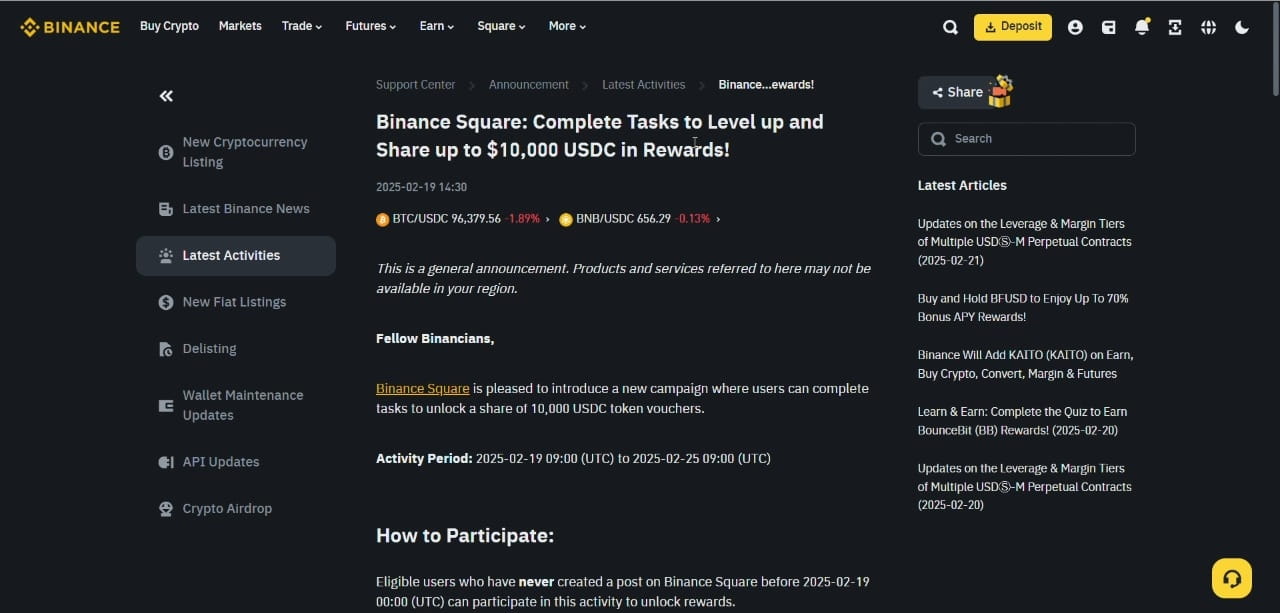Screen dimensions: 1280x613
Task: Open the Binance Square link in the article
Action: point(422,388)
